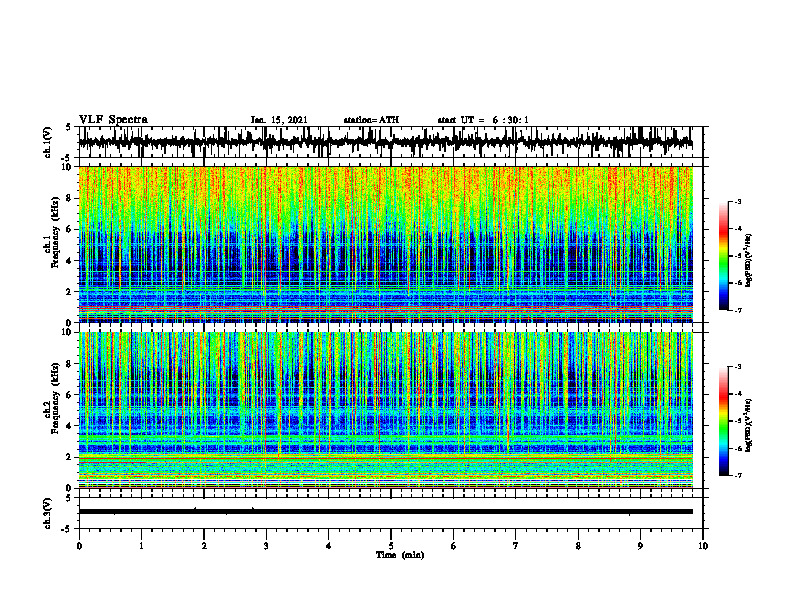Click time axis tick label '9'
Image resolution: width=792 pixels, height=612 pixels.
[x=640, y=546]
